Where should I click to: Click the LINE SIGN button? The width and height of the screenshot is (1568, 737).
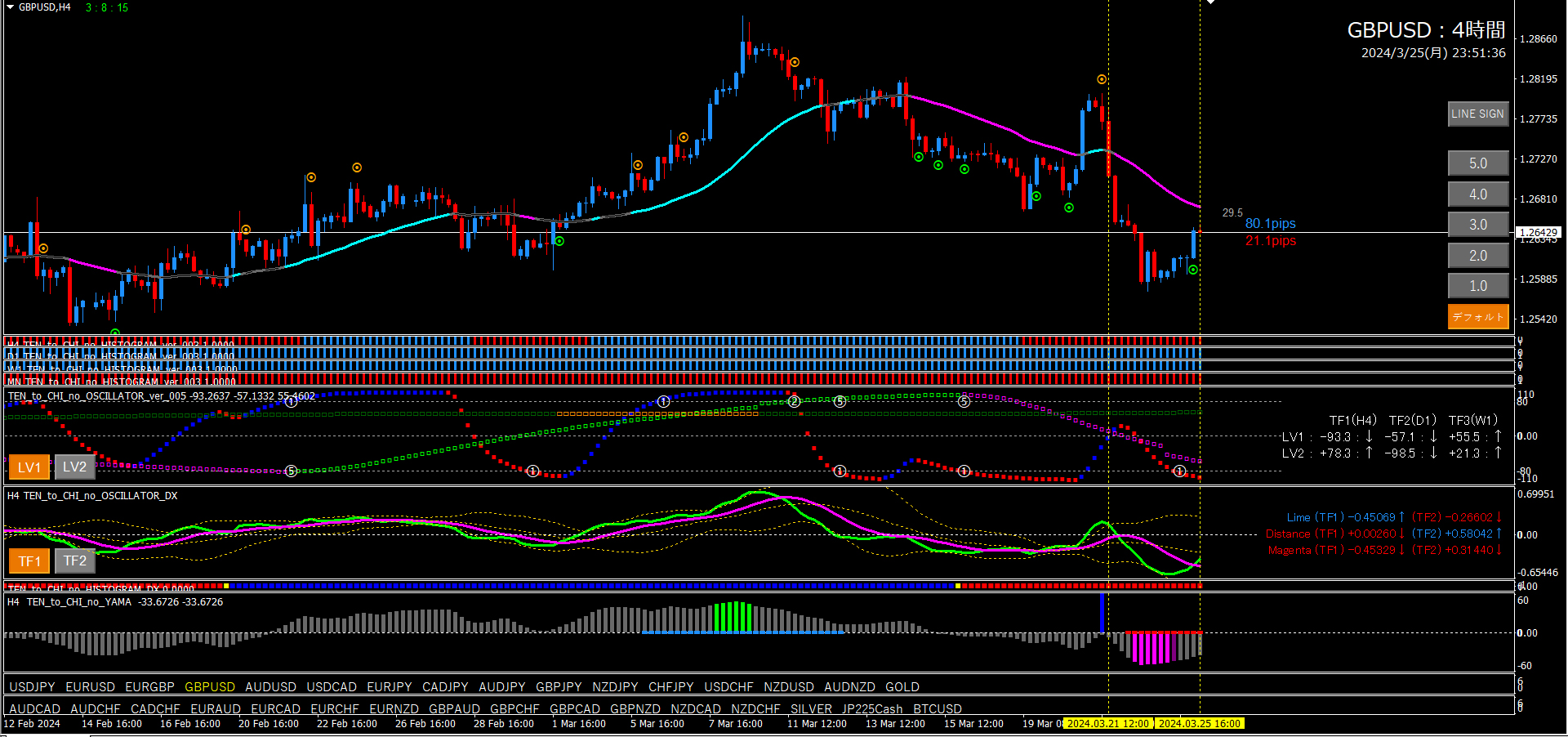(1477, 114)
